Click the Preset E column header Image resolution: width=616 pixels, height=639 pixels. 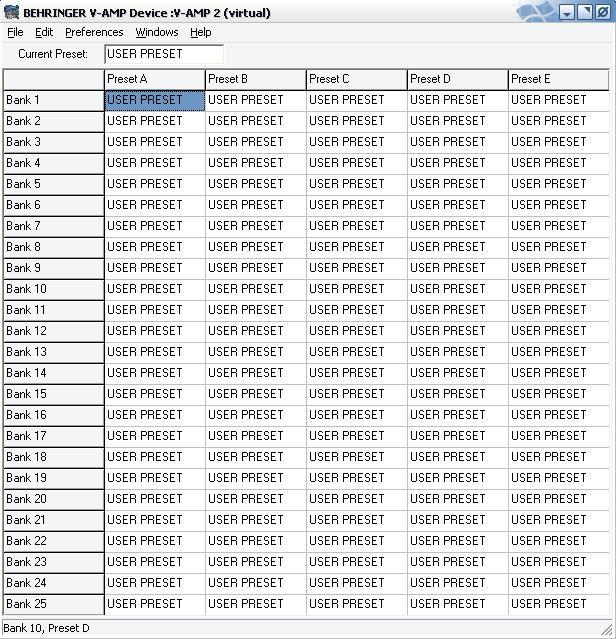pyautogui.click(x=558, y=79)
